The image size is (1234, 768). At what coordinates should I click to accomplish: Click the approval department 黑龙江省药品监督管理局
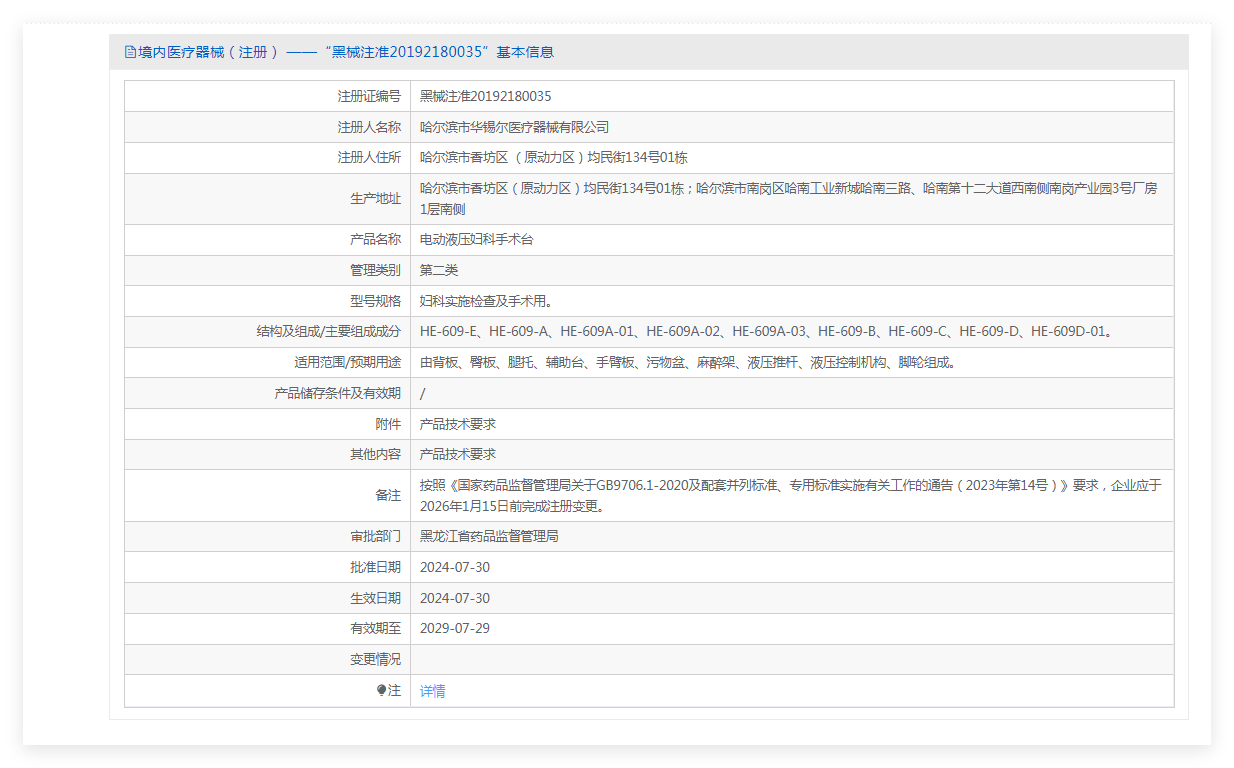point(489,536)
